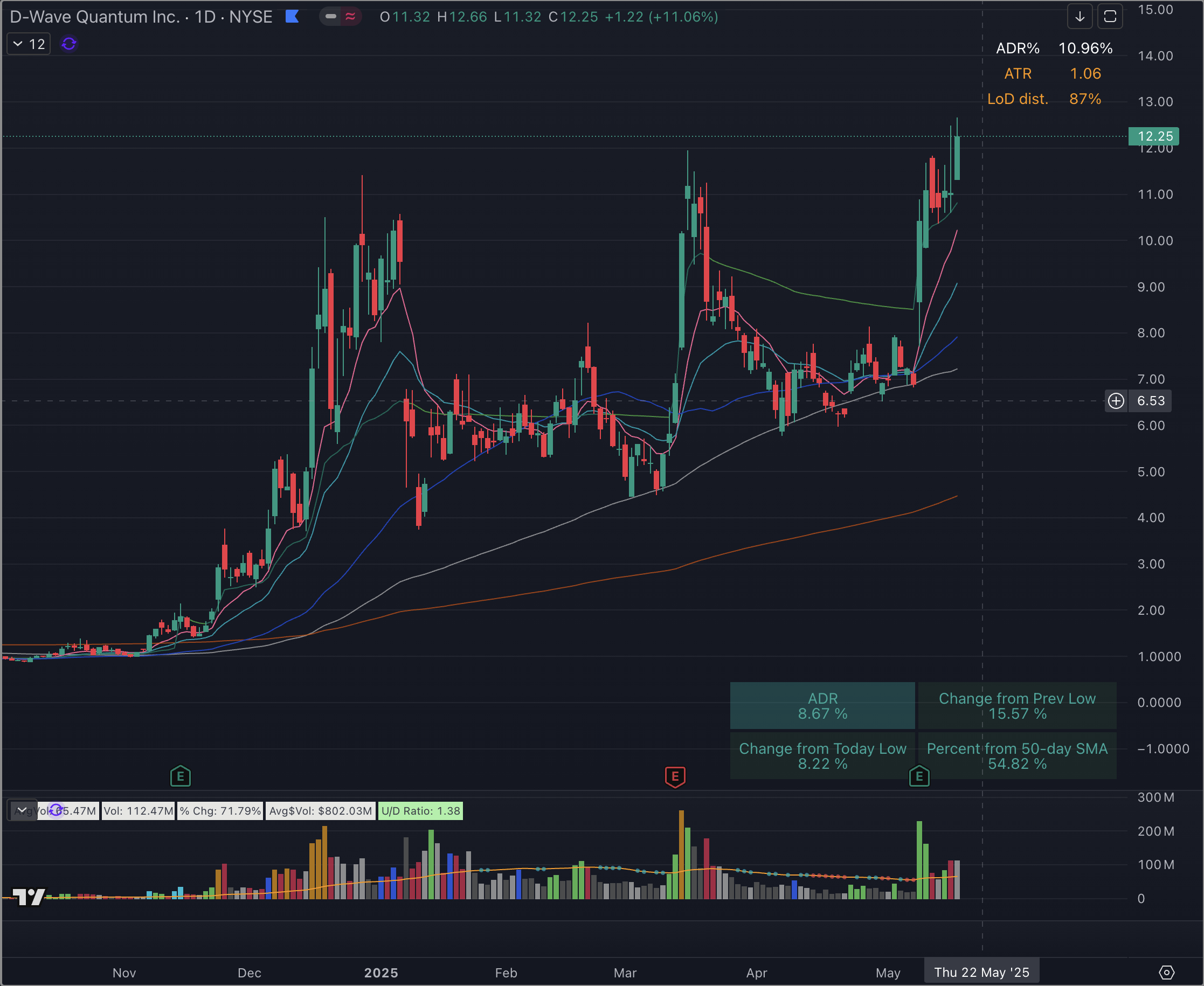Click the green E earnings marker under May
Image resolution: width=1204 pixels, height=986 pixels.
tap(919, 776)
